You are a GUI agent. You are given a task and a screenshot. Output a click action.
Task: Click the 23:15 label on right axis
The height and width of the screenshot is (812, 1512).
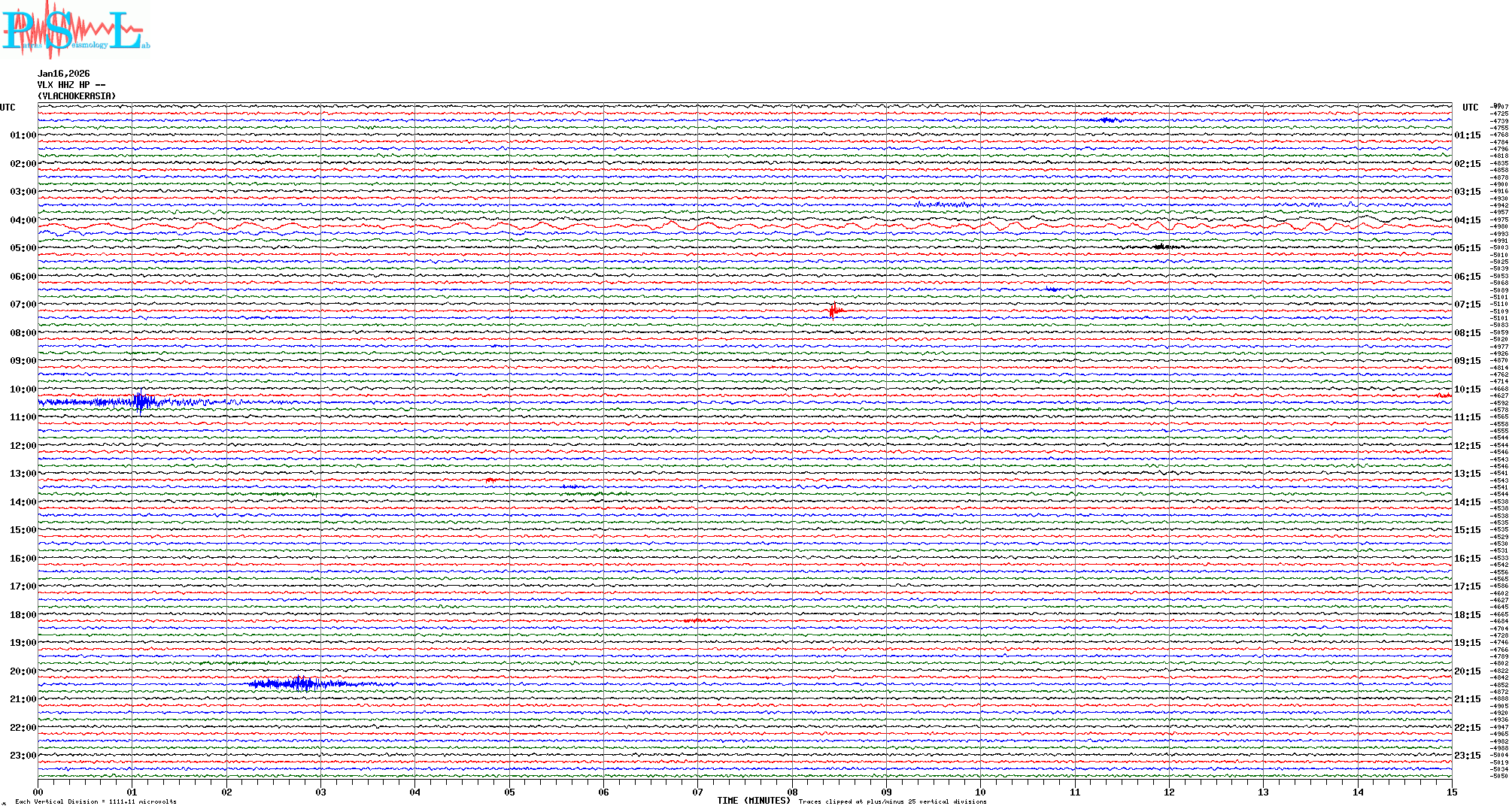click(1467, 756)
